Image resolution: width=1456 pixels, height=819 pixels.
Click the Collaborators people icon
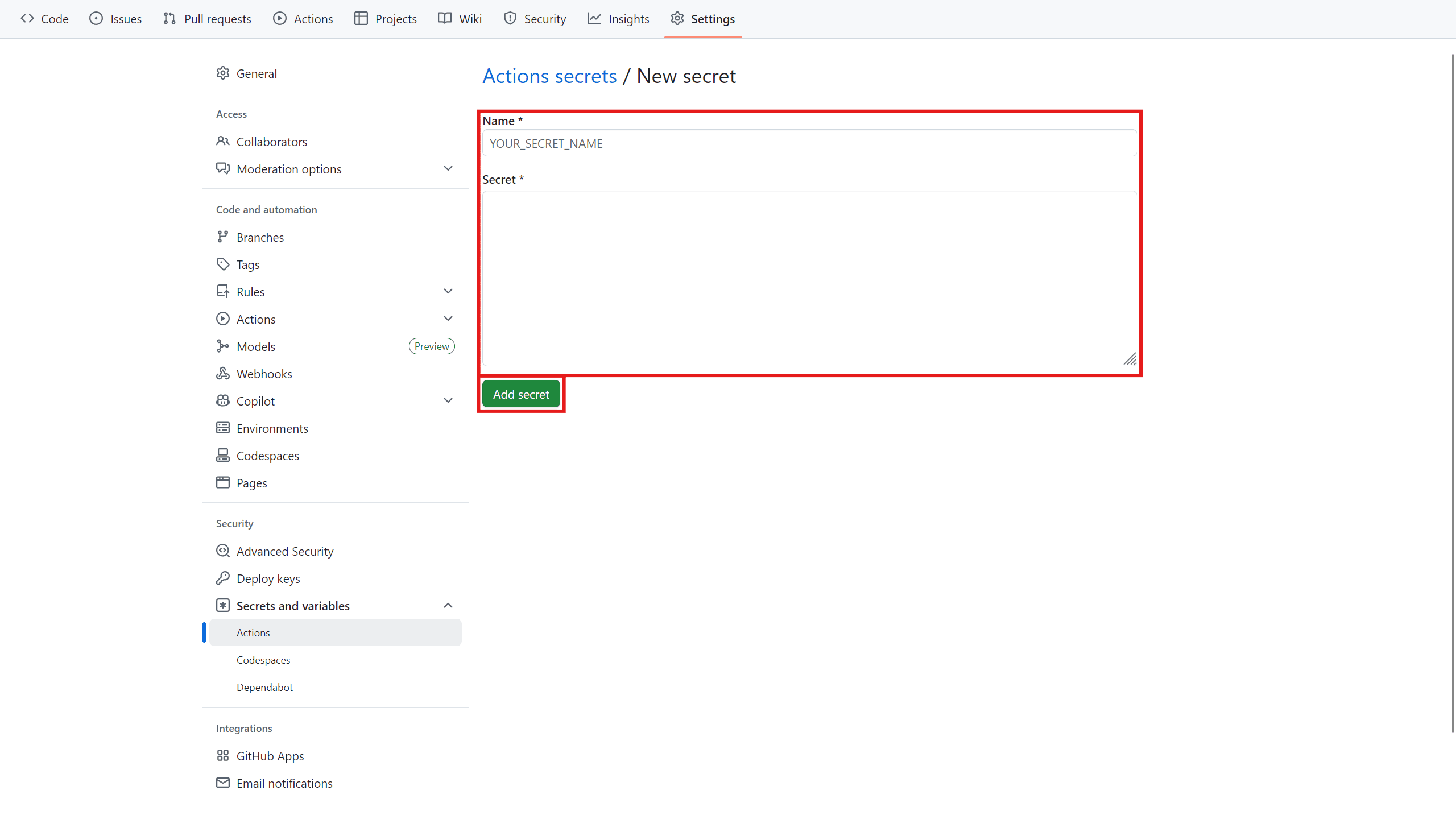click(x=222, y=141)
